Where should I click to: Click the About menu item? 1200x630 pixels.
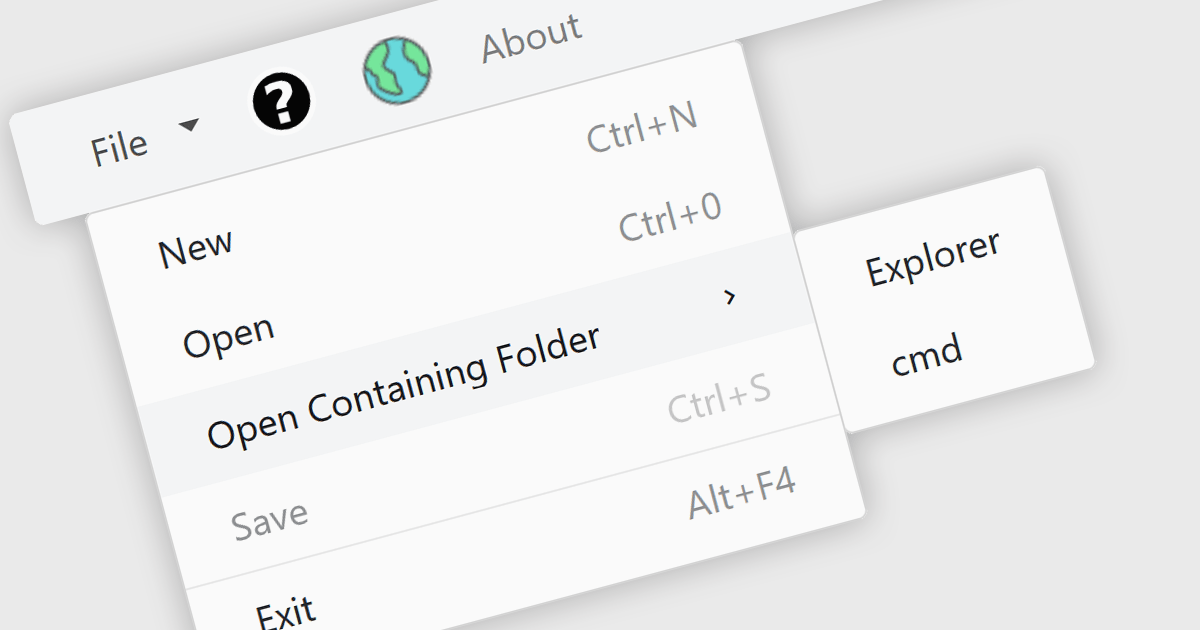click(531, 39)
